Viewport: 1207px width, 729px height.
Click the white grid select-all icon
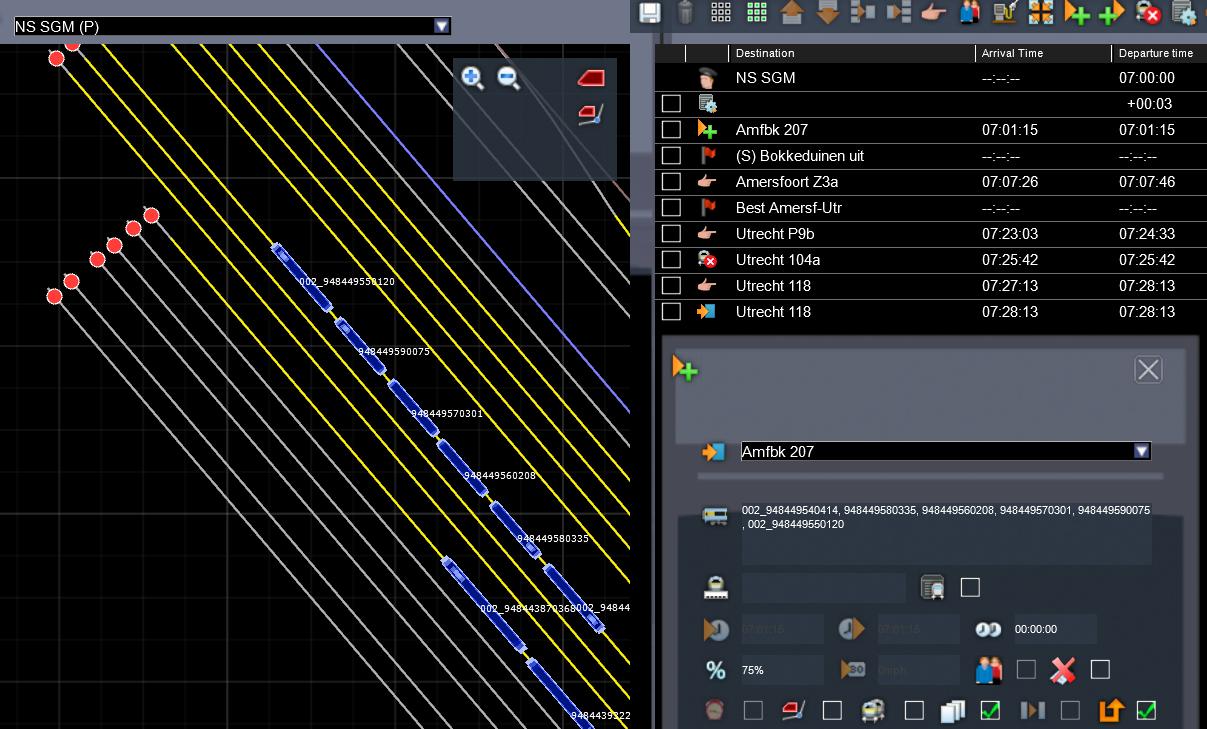tap(721, 12)
